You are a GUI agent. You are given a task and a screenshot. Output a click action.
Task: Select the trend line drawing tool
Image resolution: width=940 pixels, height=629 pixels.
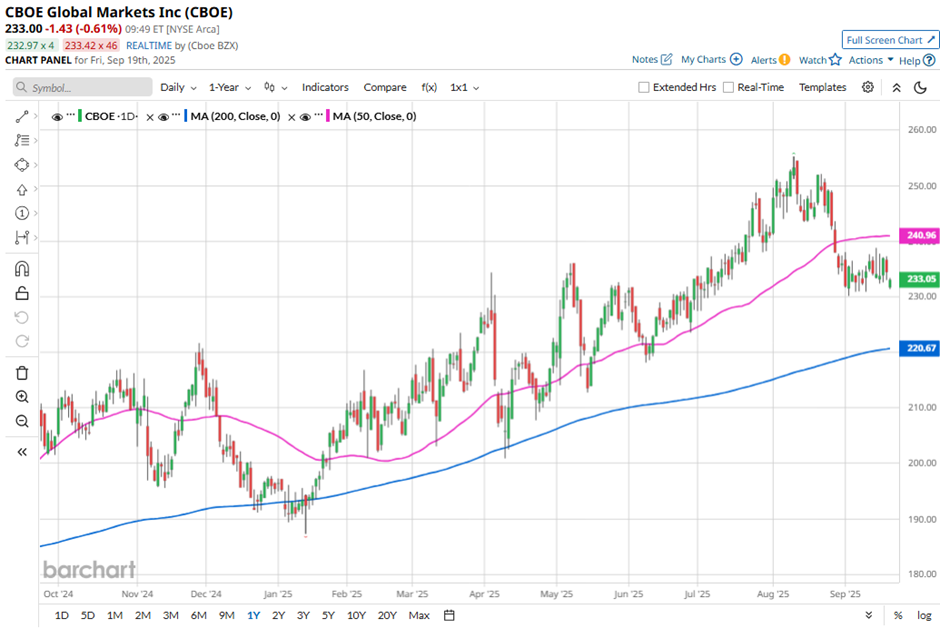pyautogui.click(x=21, y=117)
